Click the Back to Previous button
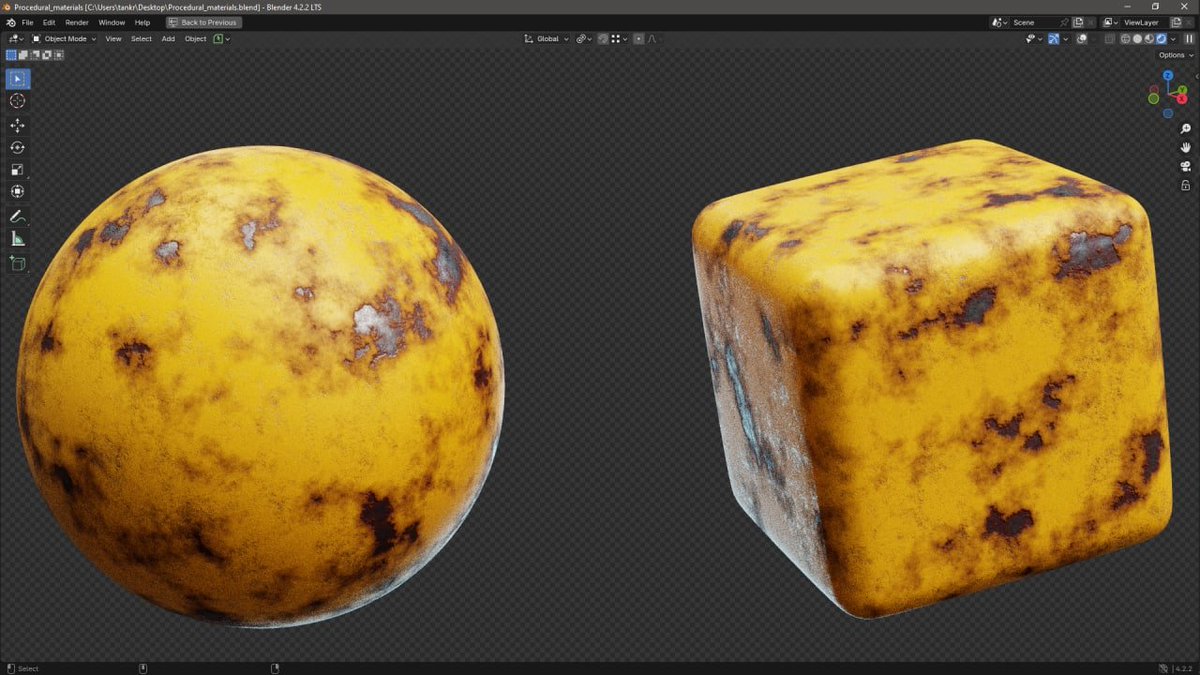The width and height of the screenshot is (1200, 675). point(203,22)
